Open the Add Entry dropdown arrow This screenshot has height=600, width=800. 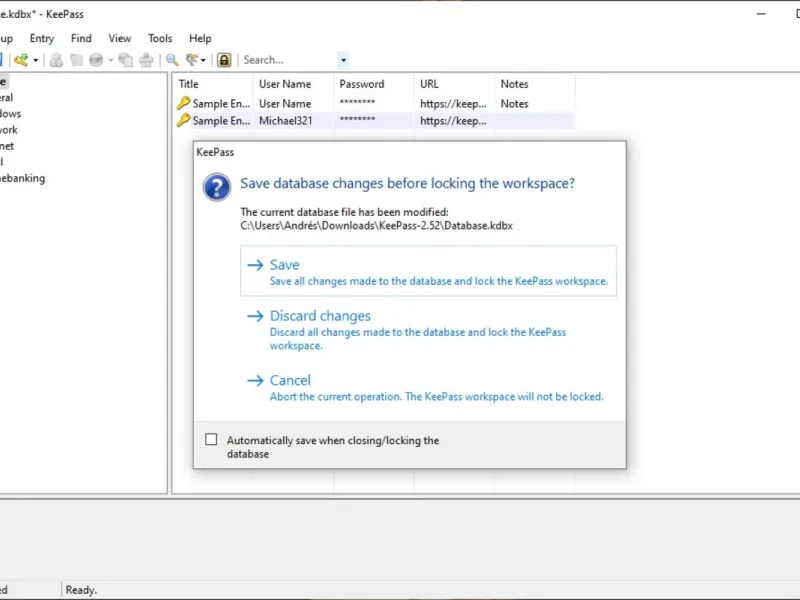point(36,60)
